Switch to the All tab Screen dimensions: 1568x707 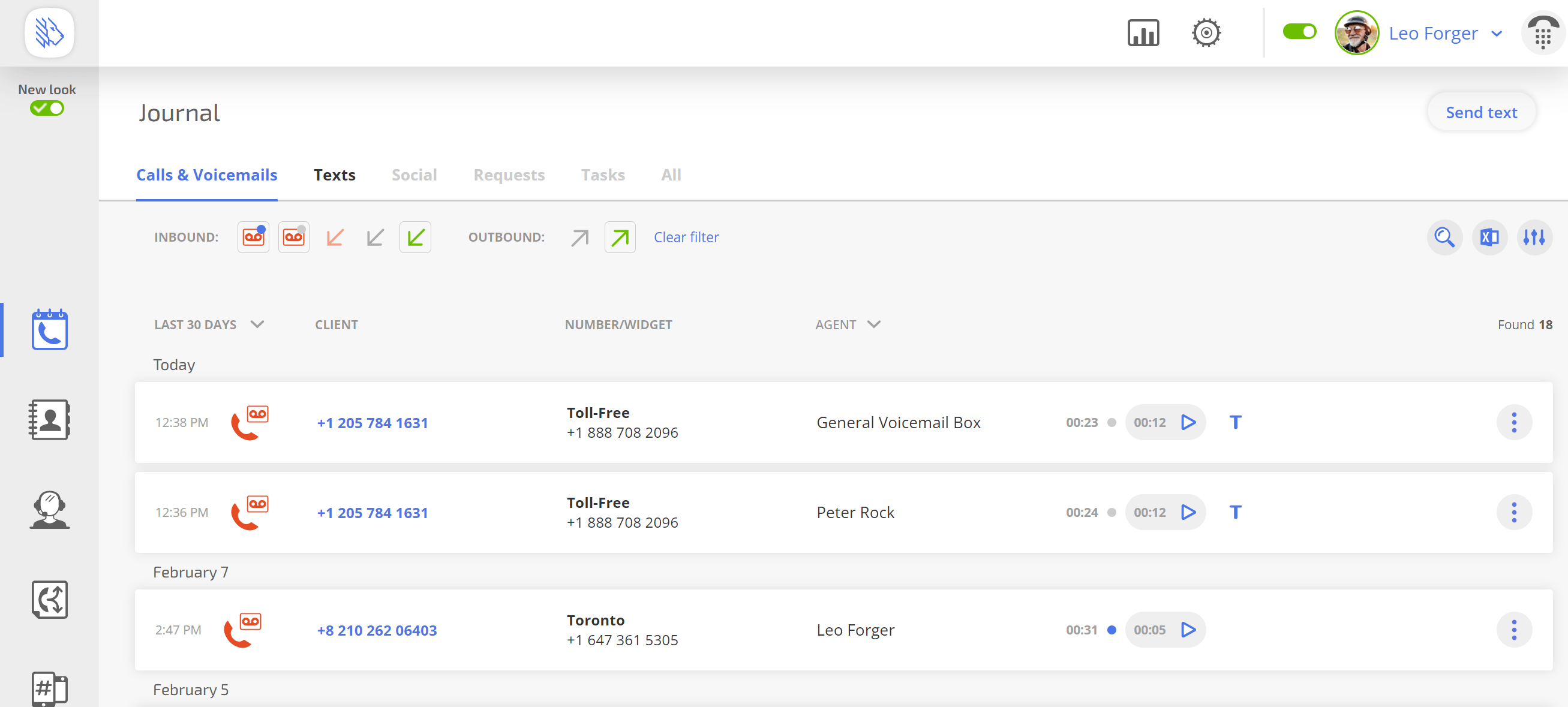(x=671, y=175)
